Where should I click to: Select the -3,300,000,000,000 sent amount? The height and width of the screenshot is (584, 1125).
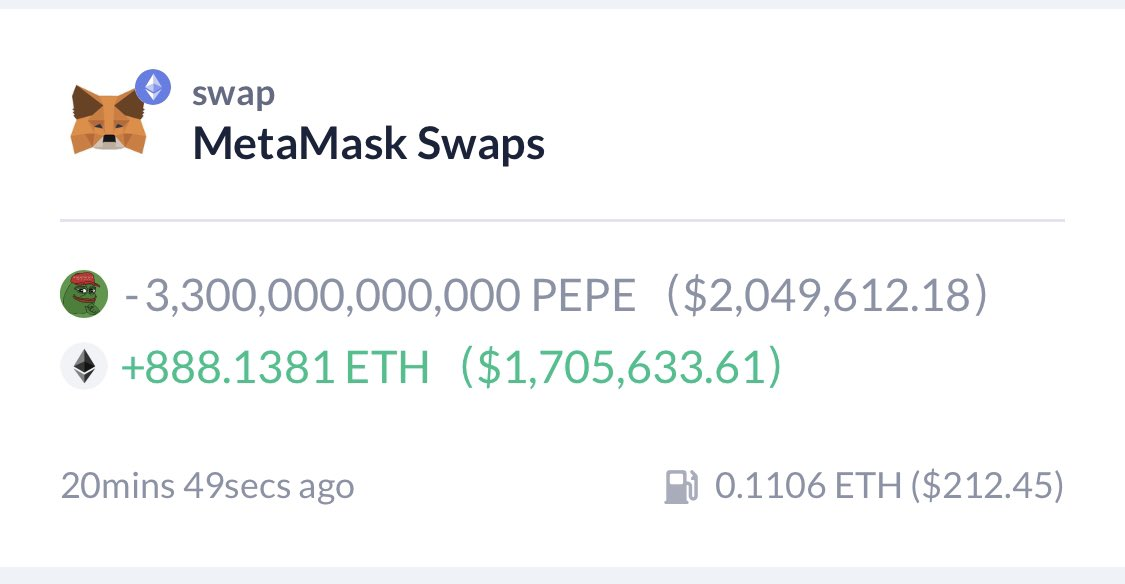(x=322, y=296)
